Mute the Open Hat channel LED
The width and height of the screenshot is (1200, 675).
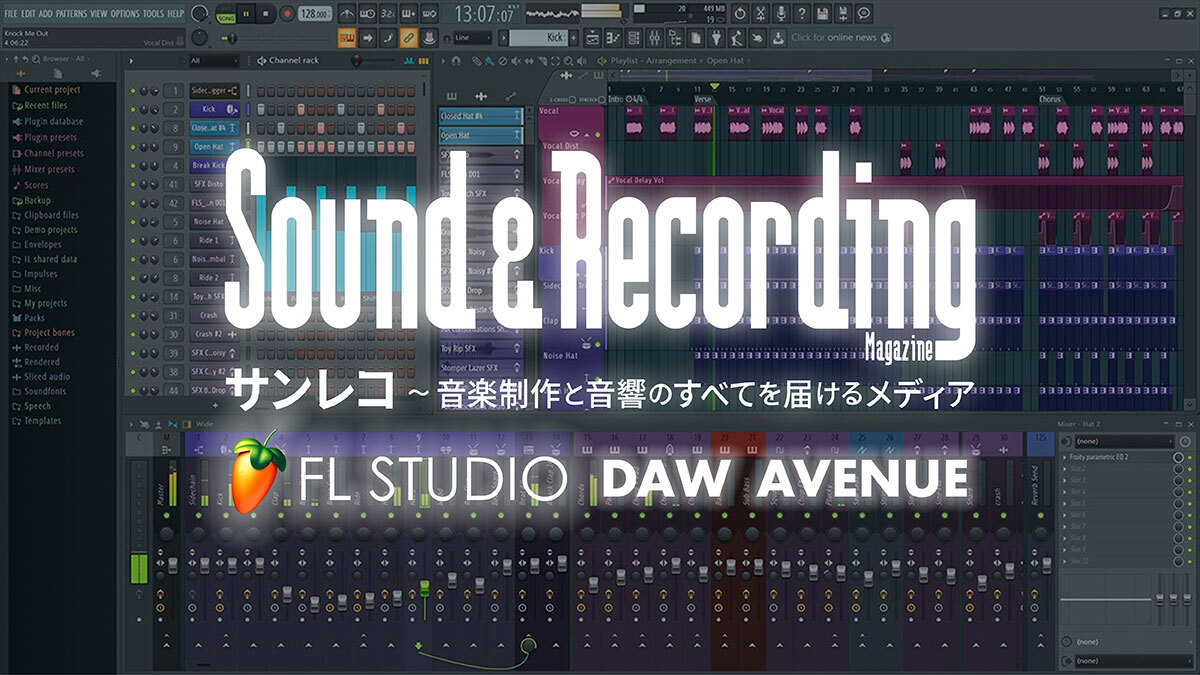coord(133,146)
